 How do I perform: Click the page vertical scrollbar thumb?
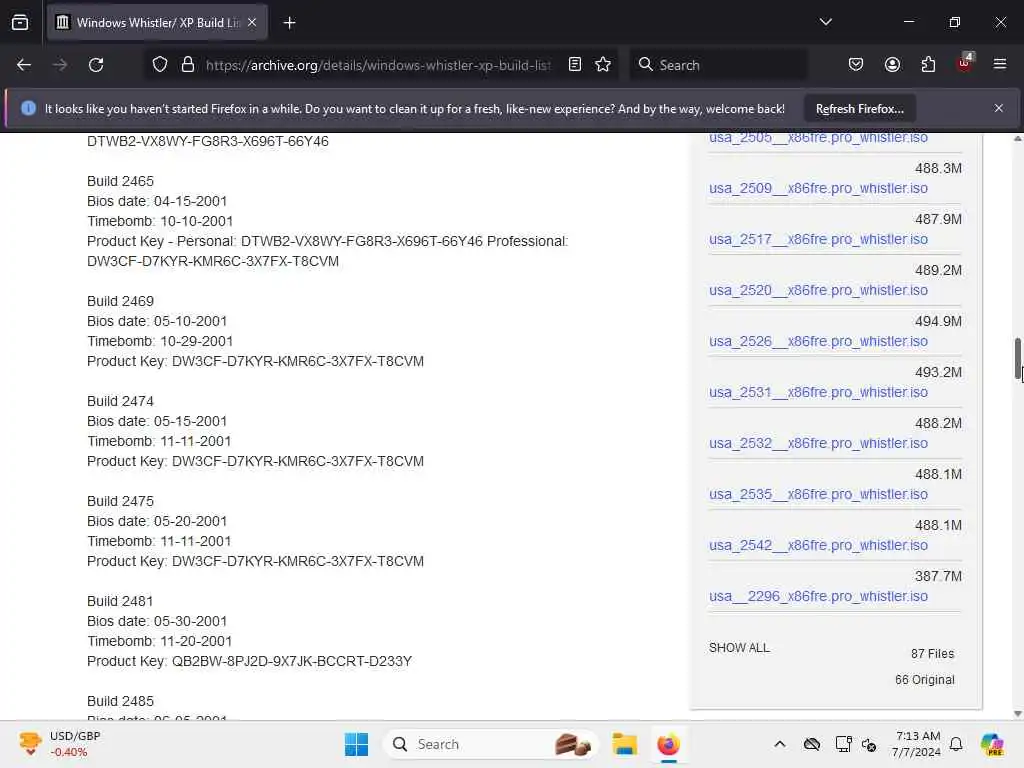point(1017,358)
